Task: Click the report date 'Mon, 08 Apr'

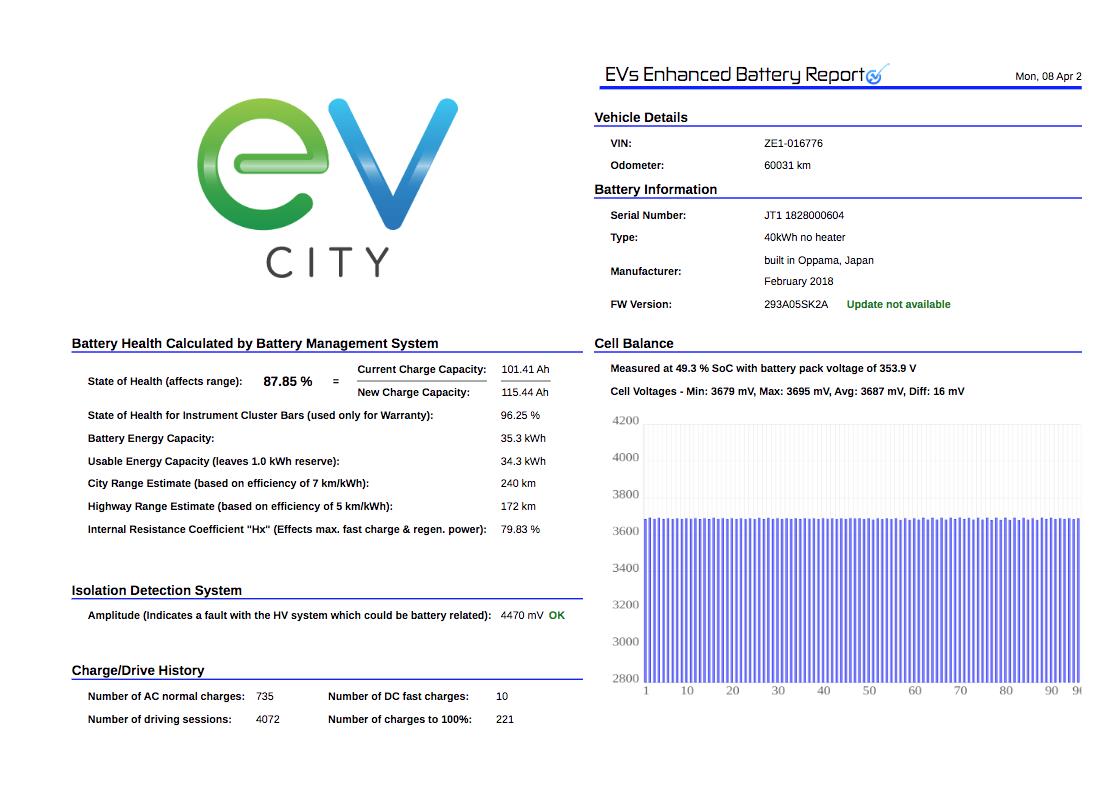Action: [1048, 76]
